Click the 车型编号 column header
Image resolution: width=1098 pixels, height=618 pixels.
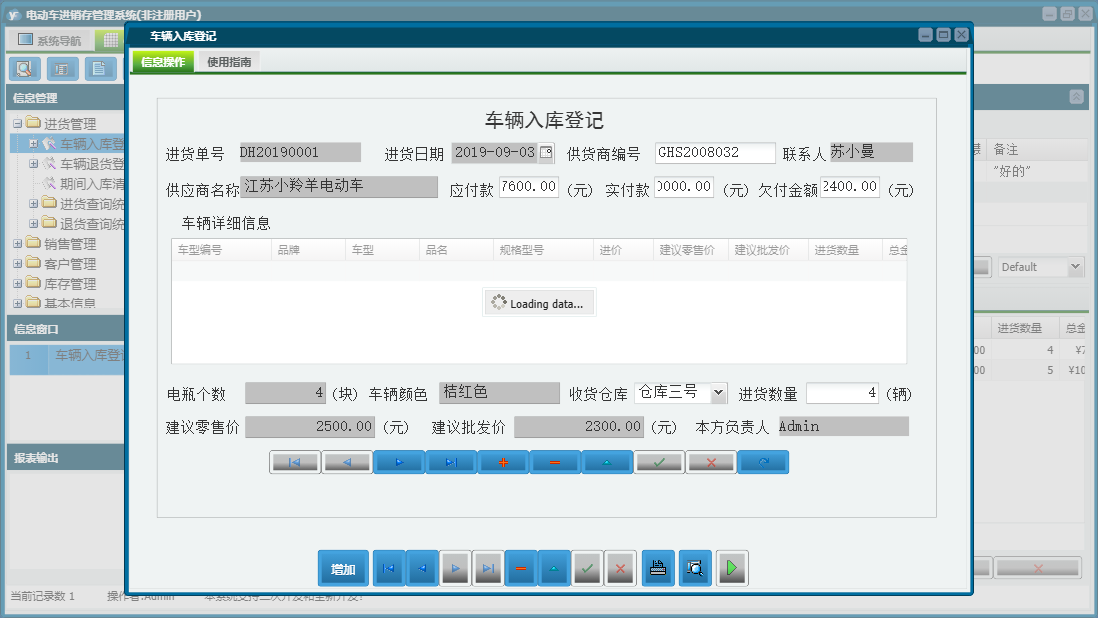pos(221,250)
